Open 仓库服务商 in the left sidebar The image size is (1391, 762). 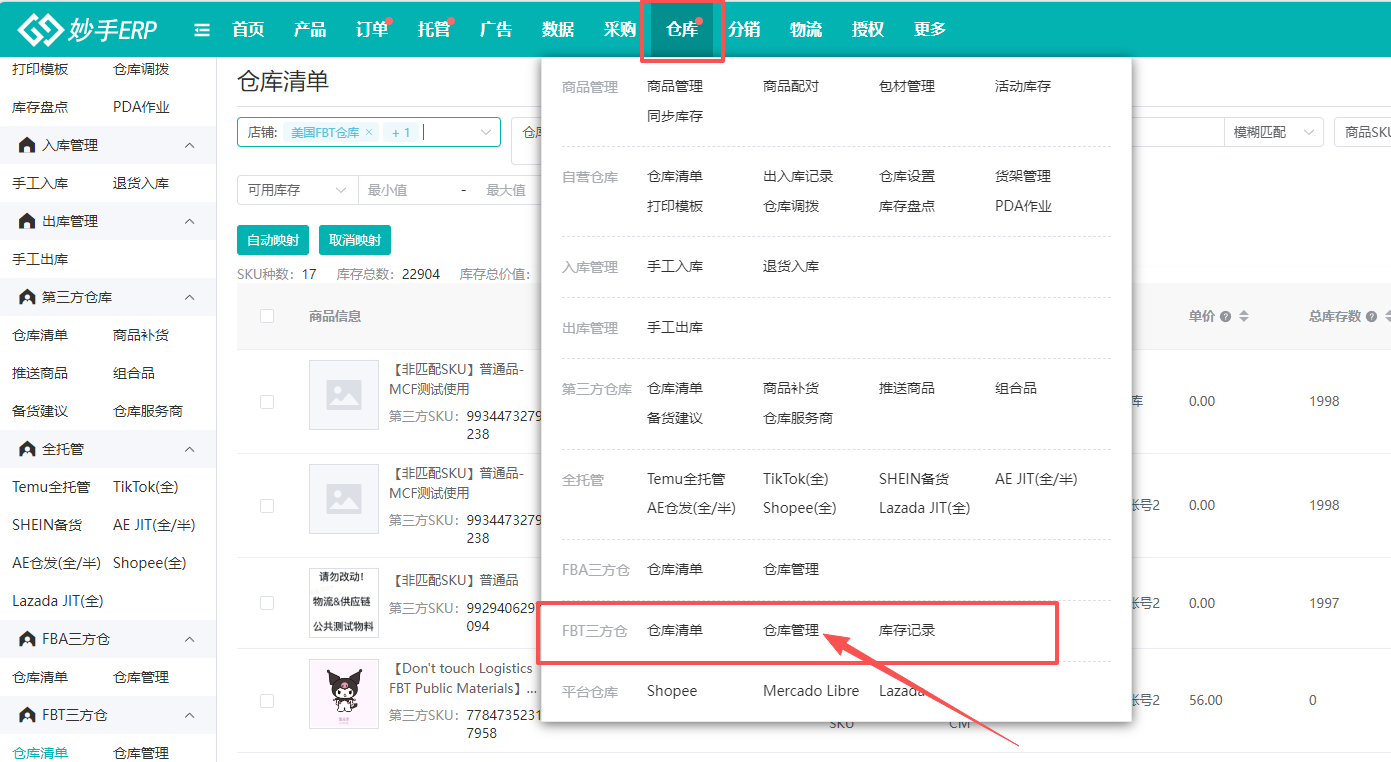[148, 412]
